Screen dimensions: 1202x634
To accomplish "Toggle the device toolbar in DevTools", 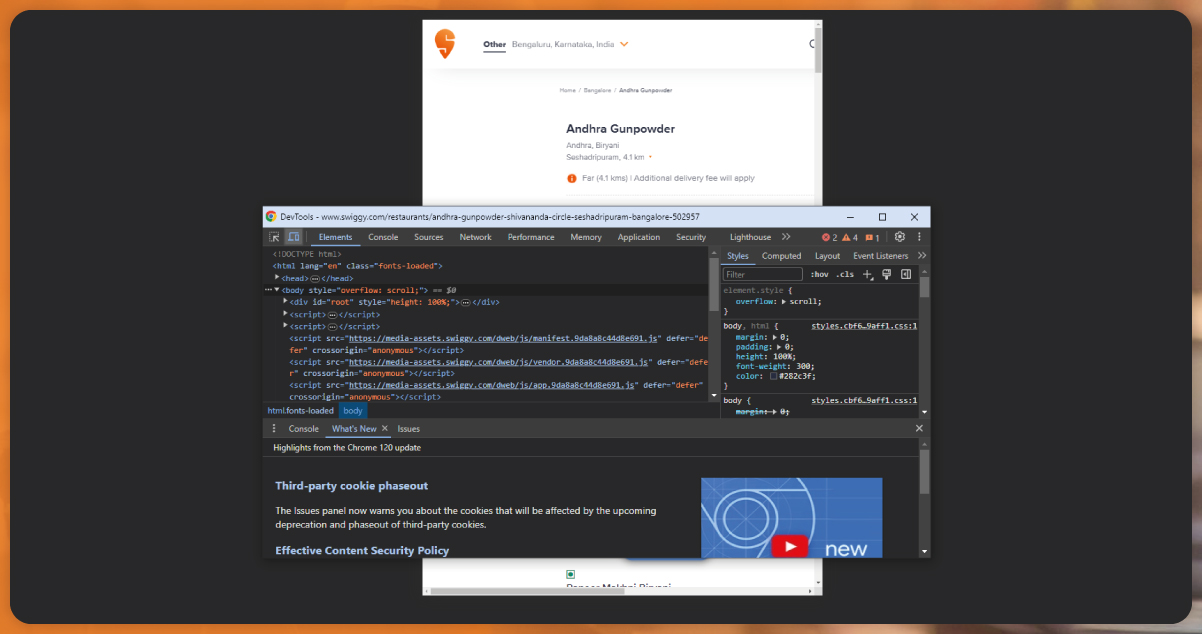I will [x=293, y=237].
